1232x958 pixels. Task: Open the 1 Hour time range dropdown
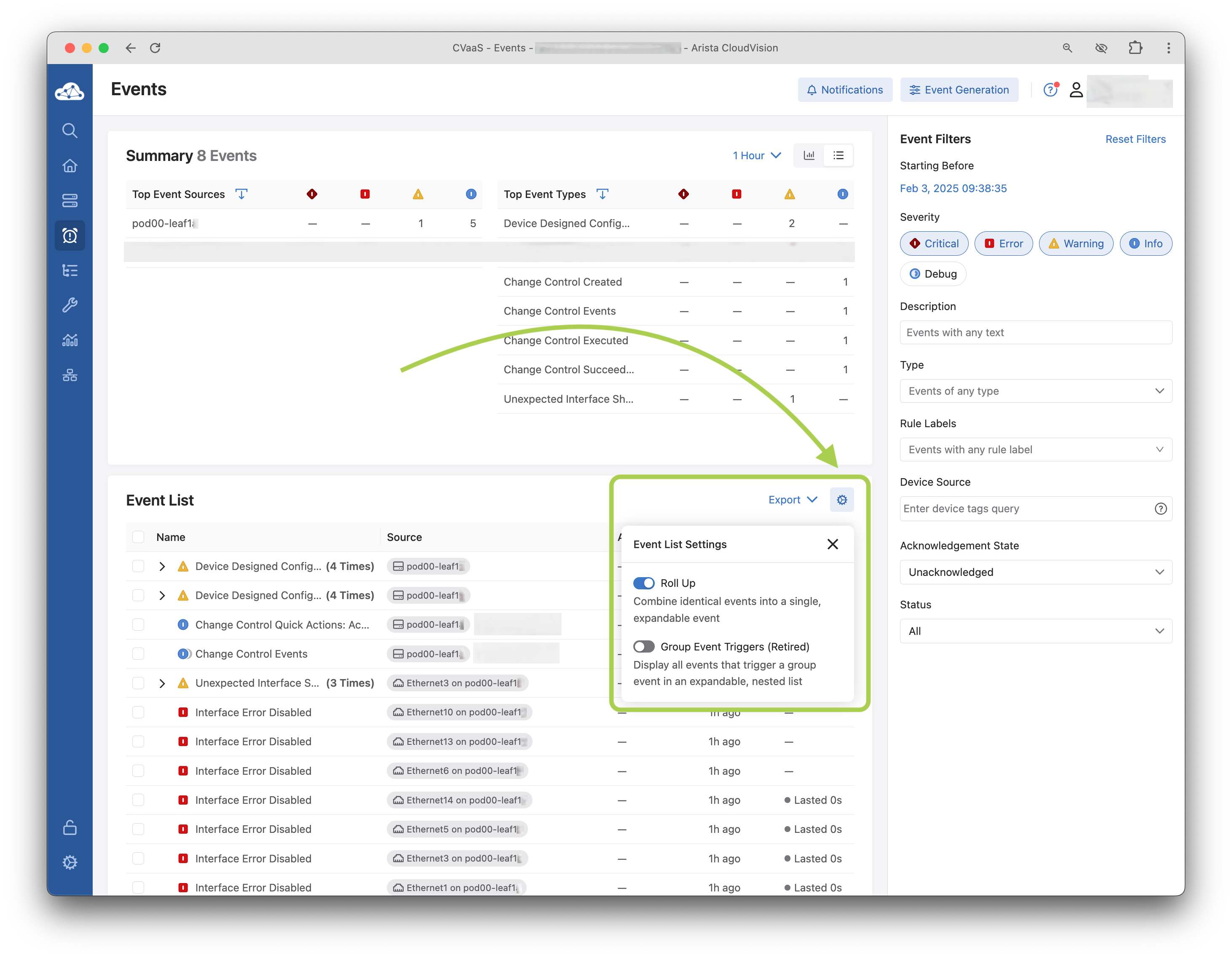[x=756, y=155]
